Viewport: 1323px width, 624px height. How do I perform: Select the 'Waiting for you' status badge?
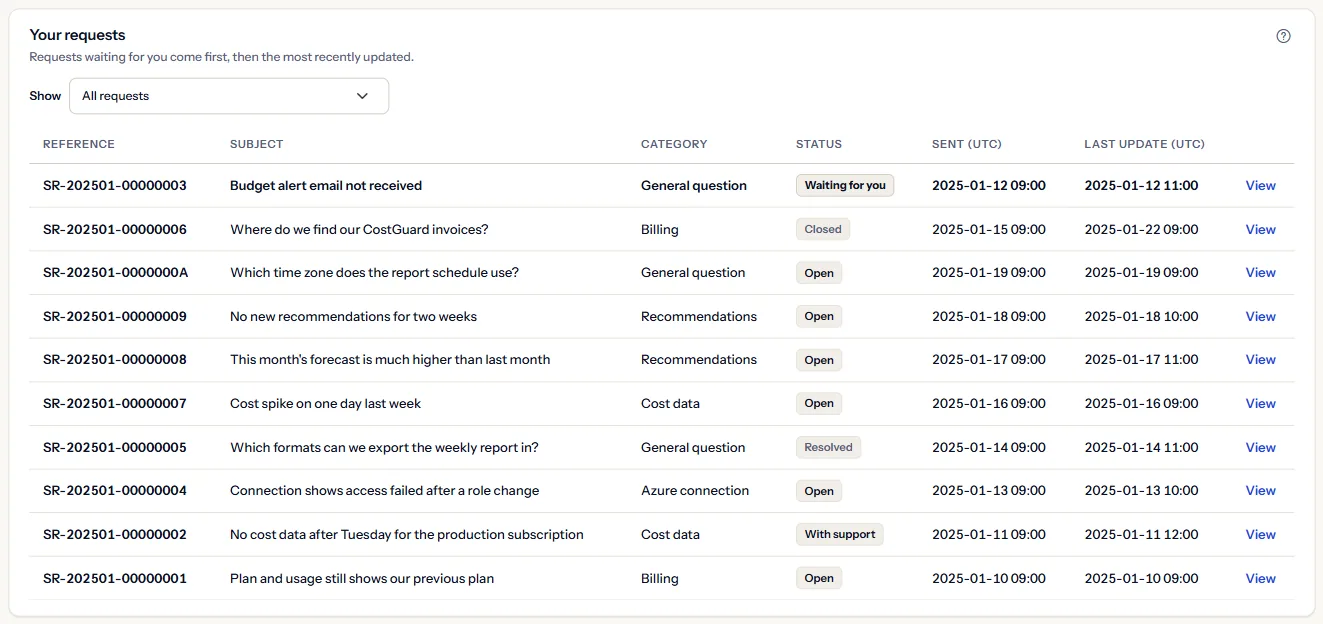tap(845, 185)
